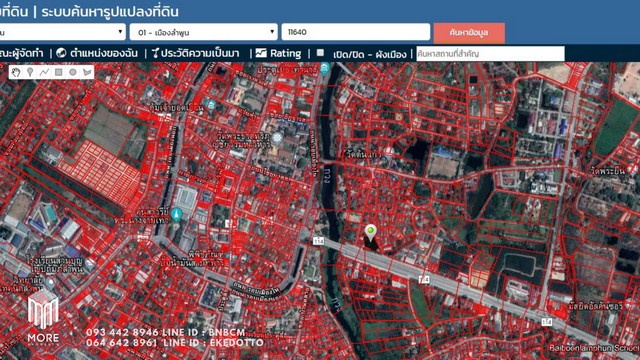The width and height of the screenshot is (640, 360).
Task: Select the marker pin drawing tool
Action: pos(30,72)
